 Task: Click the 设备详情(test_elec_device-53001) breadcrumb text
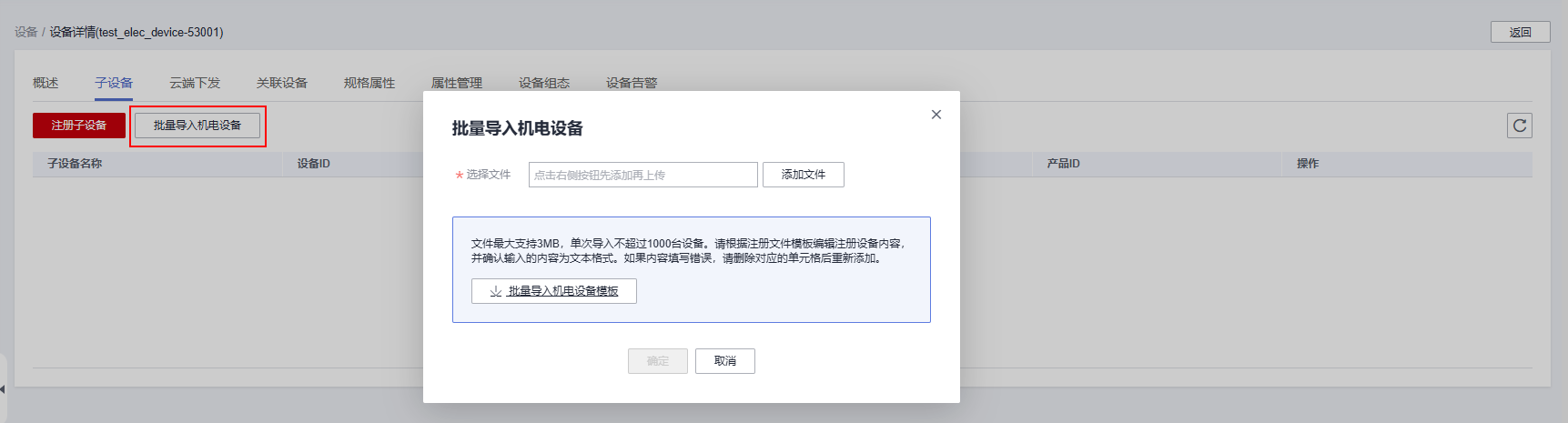tap(137, 32)
